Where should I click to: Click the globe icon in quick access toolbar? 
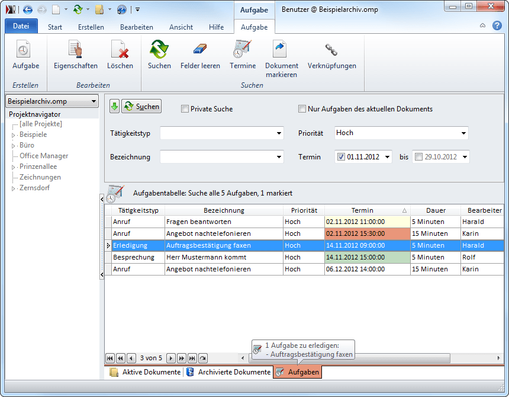pyautogui.click(x=122, y=10)
